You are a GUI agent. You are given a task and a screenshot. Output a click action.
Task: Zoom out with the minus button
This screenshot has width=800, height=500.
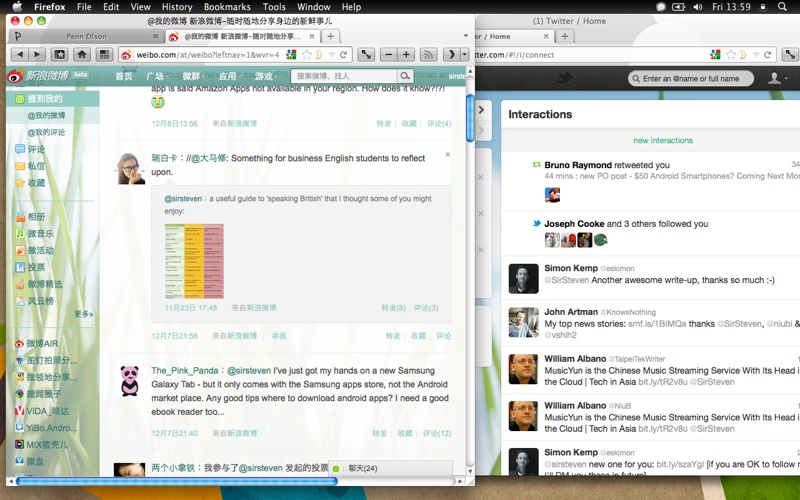pyautogui.click(x=389, y=55)
